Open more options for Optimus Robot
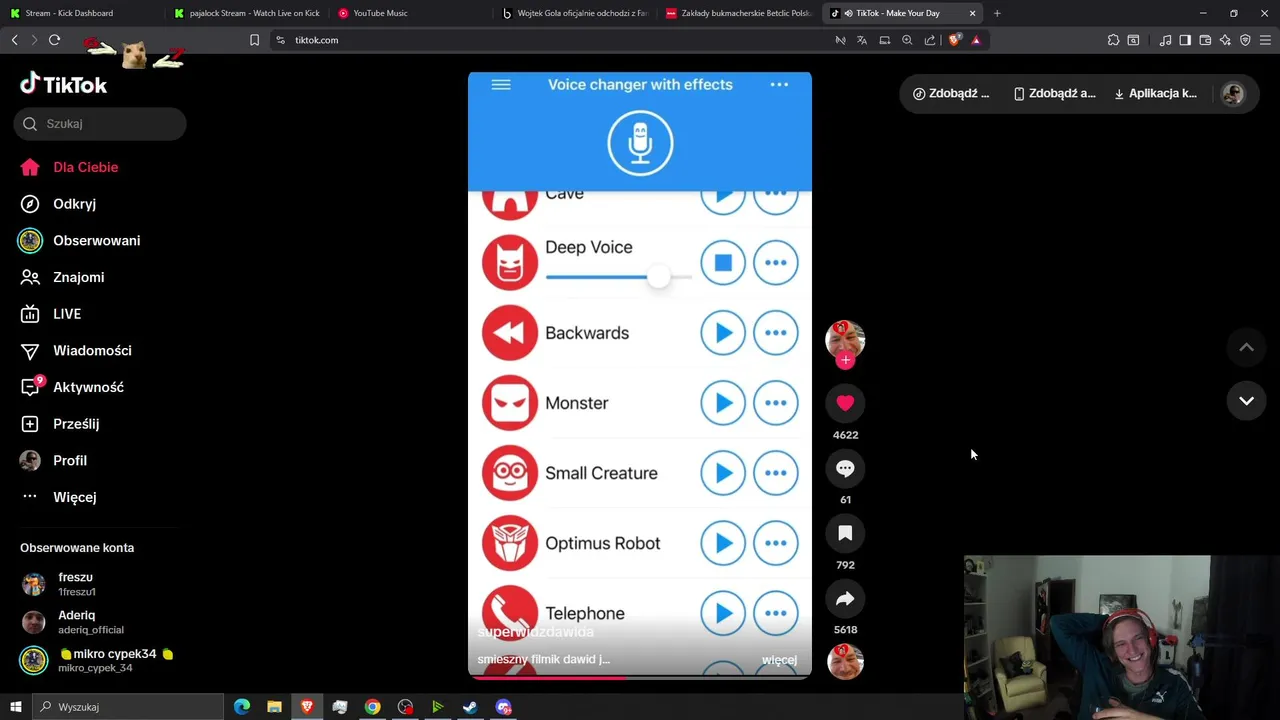 tap(776, 543)
